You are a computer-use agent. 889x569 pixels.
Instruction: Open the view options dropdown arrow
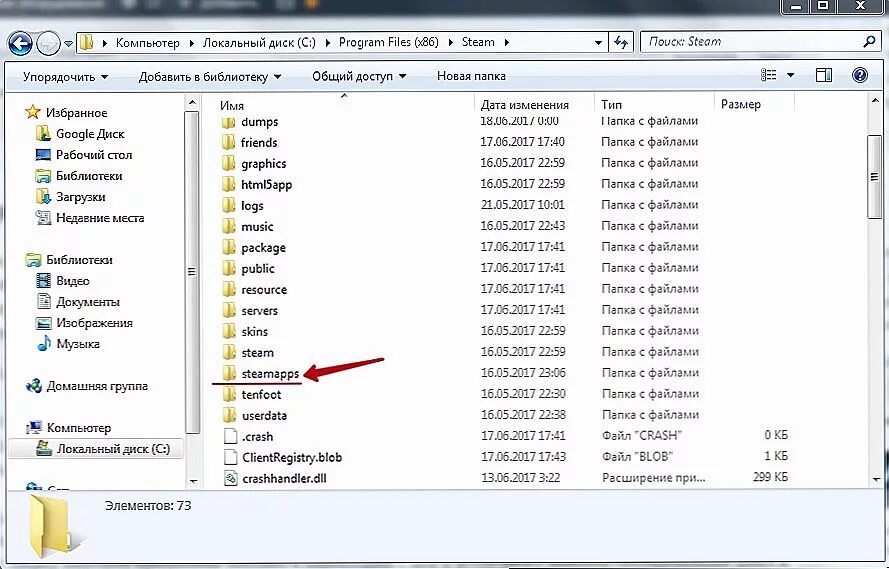790,75
